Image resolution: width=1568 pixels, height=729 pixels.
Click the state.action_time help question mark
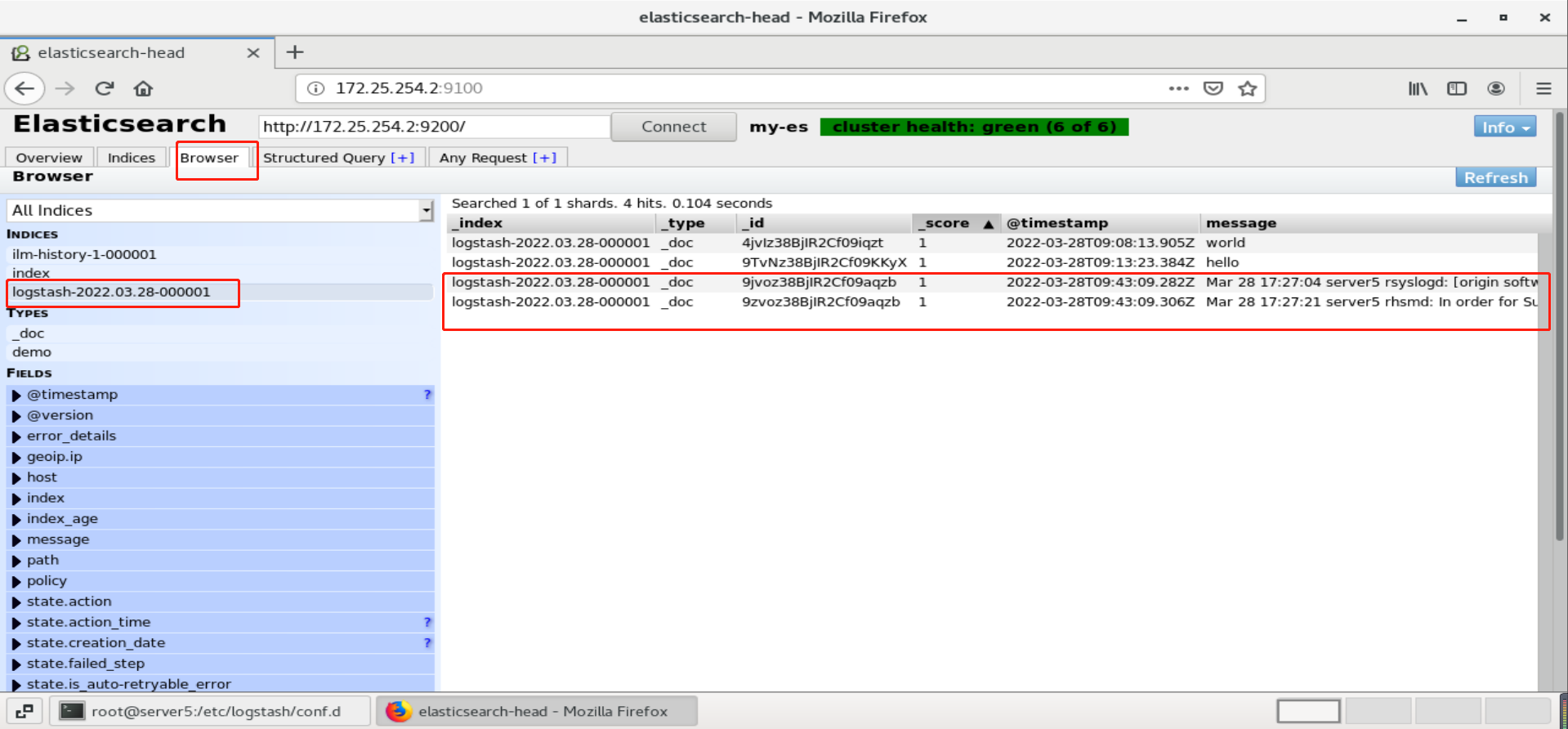pyautogui.click(x=427, y=623)
